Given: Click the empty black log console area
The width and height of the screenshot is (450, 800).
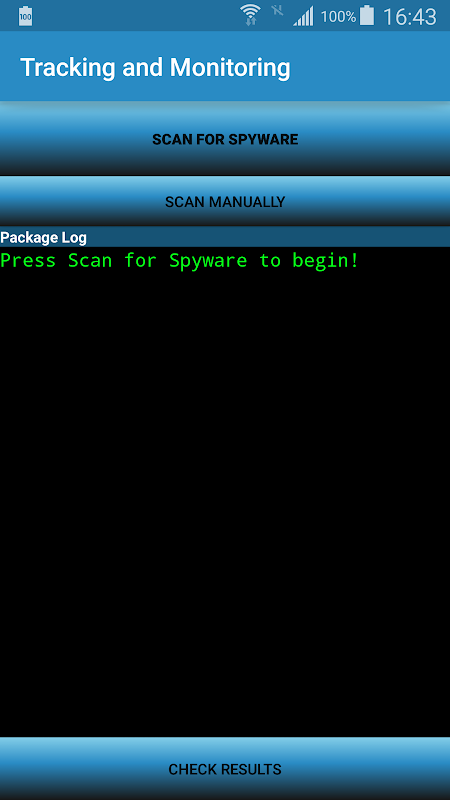Looking at the screenshot, I should [225, 503].
